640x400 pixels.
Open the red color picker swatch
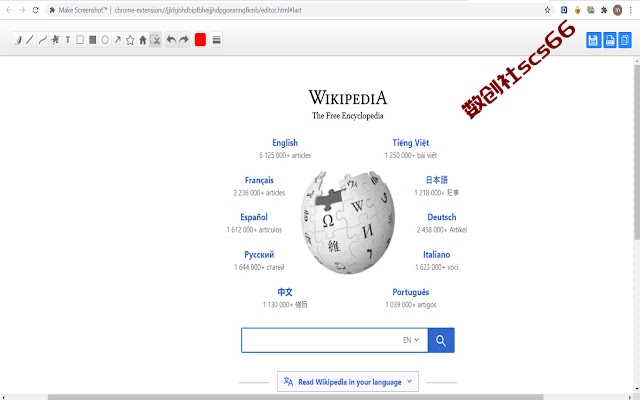200,40
